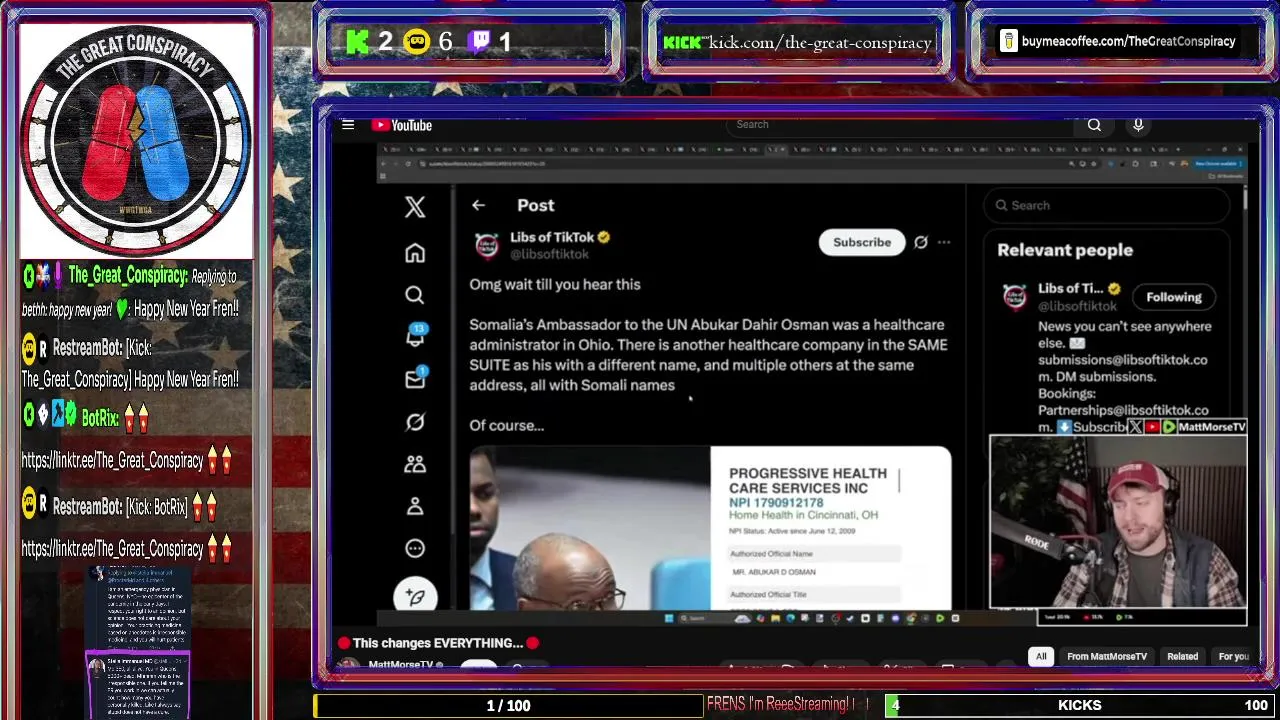1280x720 pixels.
Task: Click the Following button for Libs of TikTok
Action: pos(1174,297)
